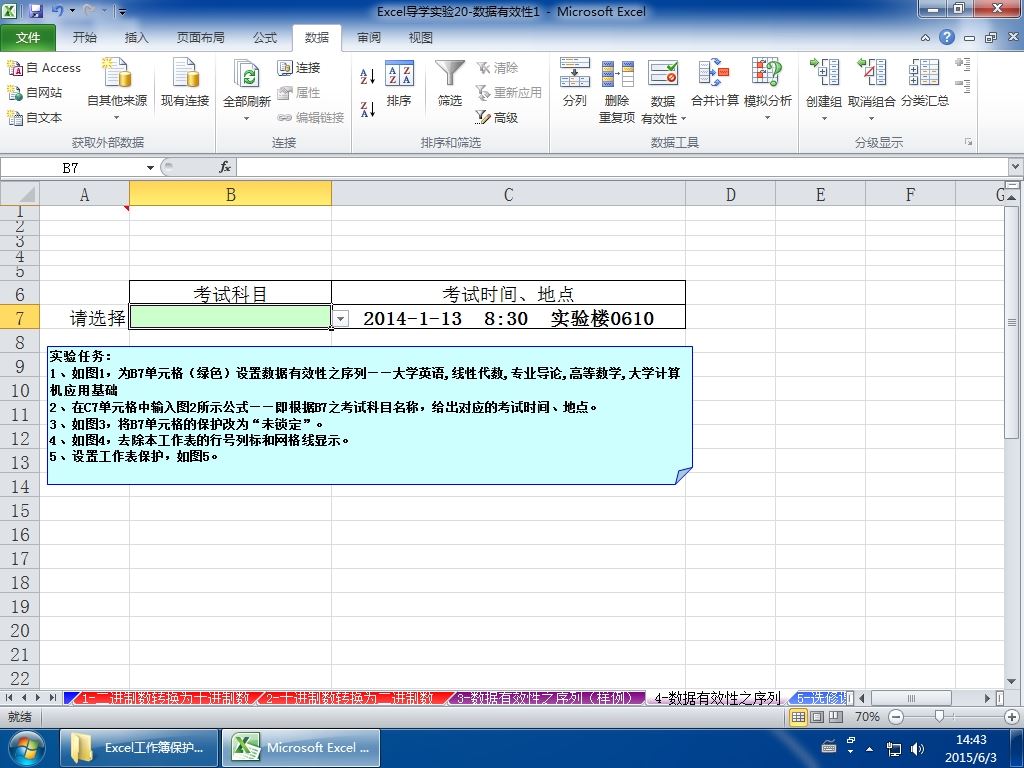
Task: Open the Sort (排序) dialog
Action: pos(398,83)
